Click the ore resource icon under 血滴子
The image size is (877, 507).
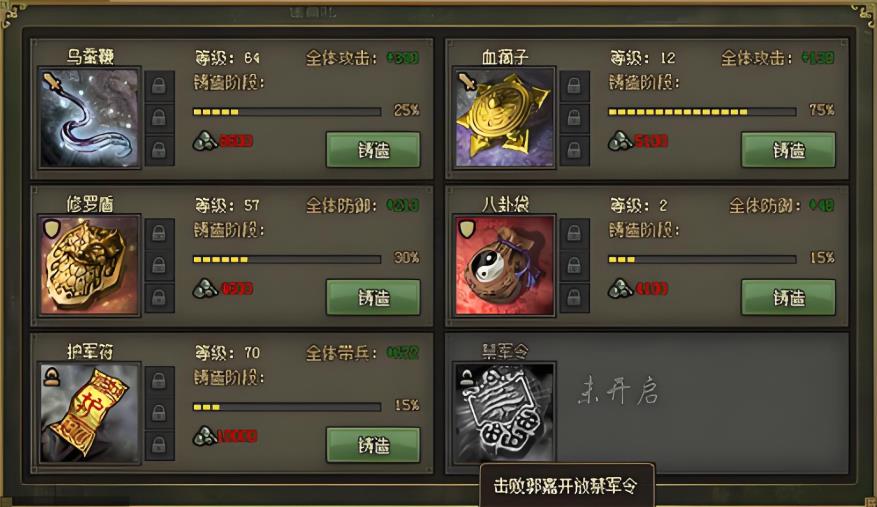click(620, 140)
